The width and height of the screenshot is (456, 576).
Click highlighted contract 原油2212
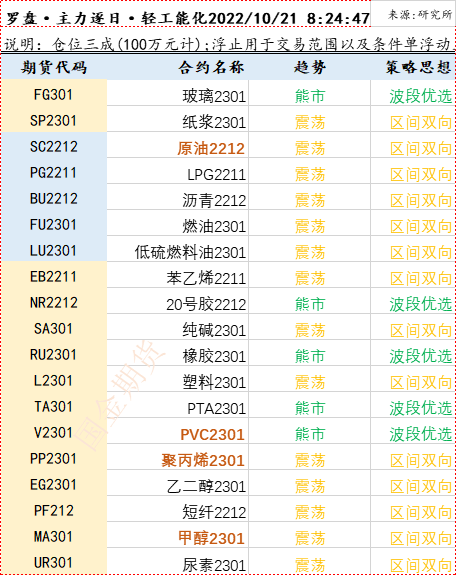point(211,149)
